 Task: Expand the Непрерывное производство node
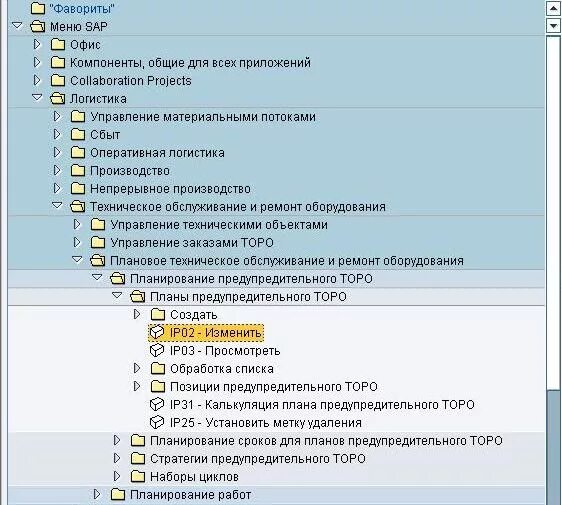tap(57, 188)
